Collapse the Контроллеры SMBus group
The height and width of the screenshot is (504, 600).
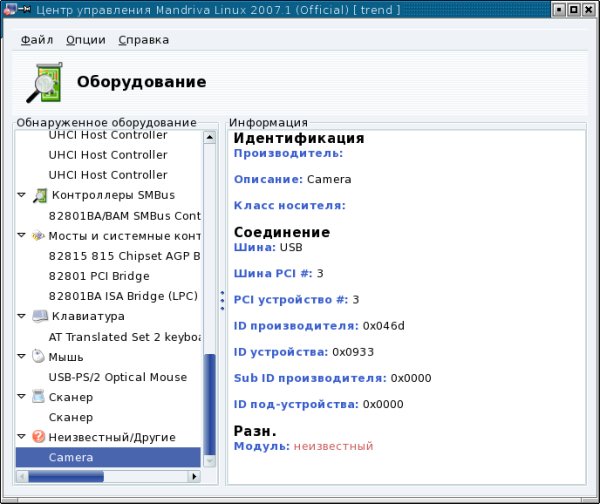[22, 195]
